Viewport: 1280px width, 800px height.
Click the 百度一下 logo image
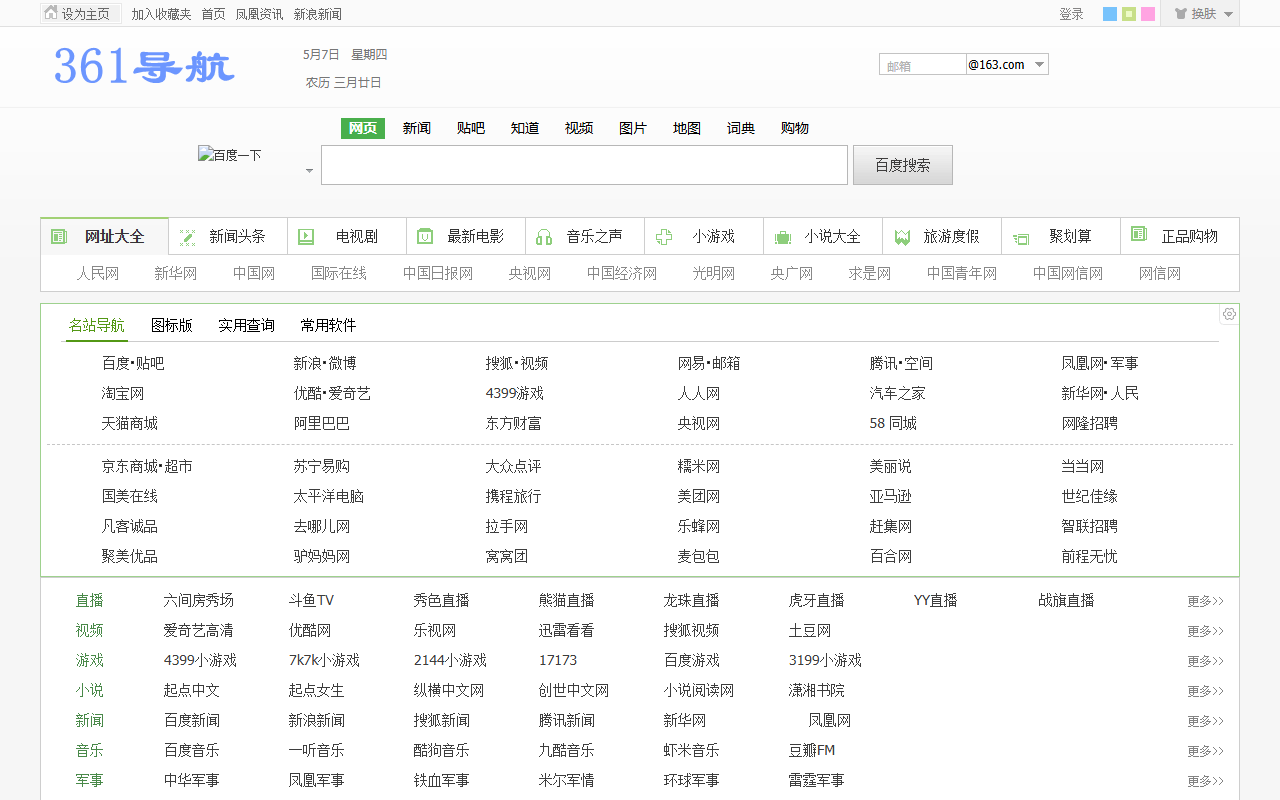click(x=230, y=155)
